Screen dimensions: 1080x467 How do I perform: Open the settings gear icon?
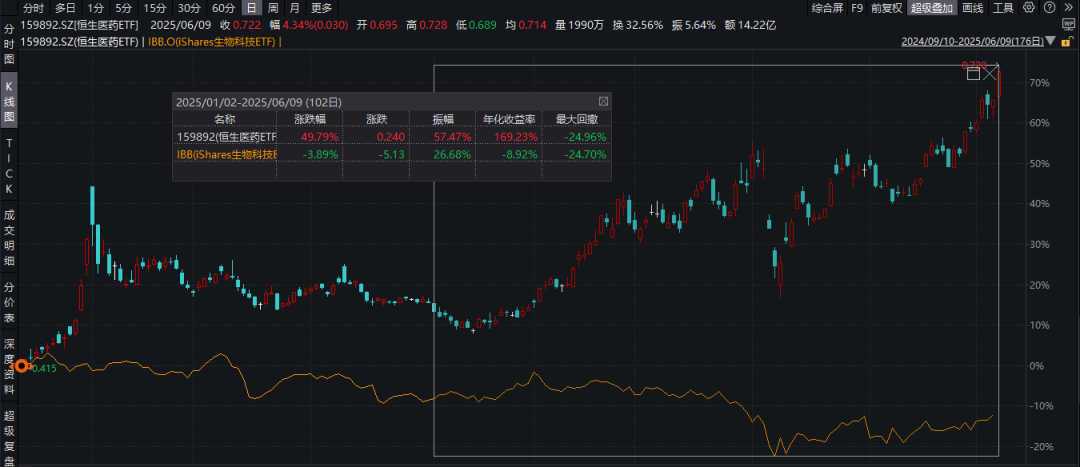(1028, 8)
